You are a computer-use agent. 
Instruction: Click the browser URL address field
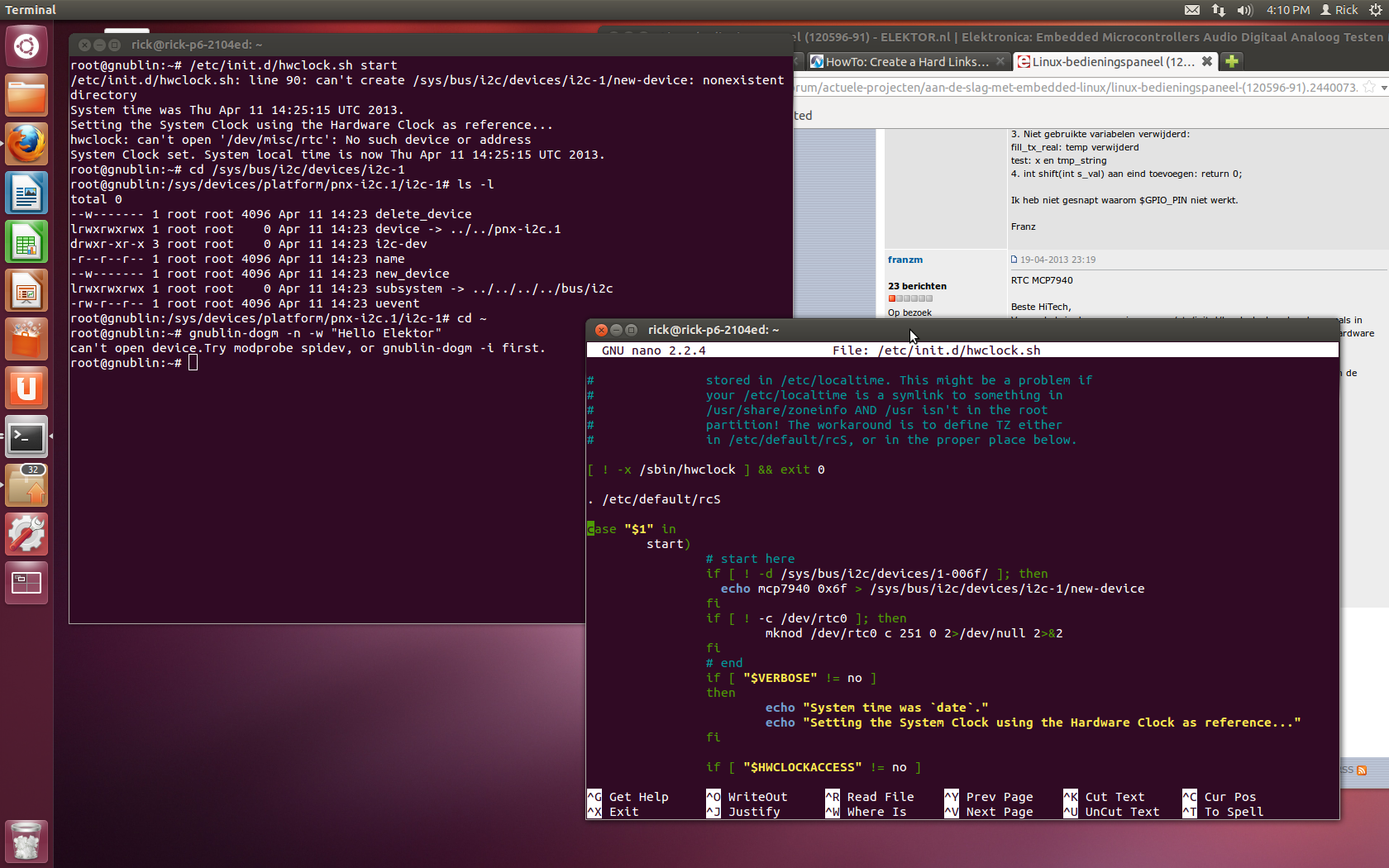1075,88
